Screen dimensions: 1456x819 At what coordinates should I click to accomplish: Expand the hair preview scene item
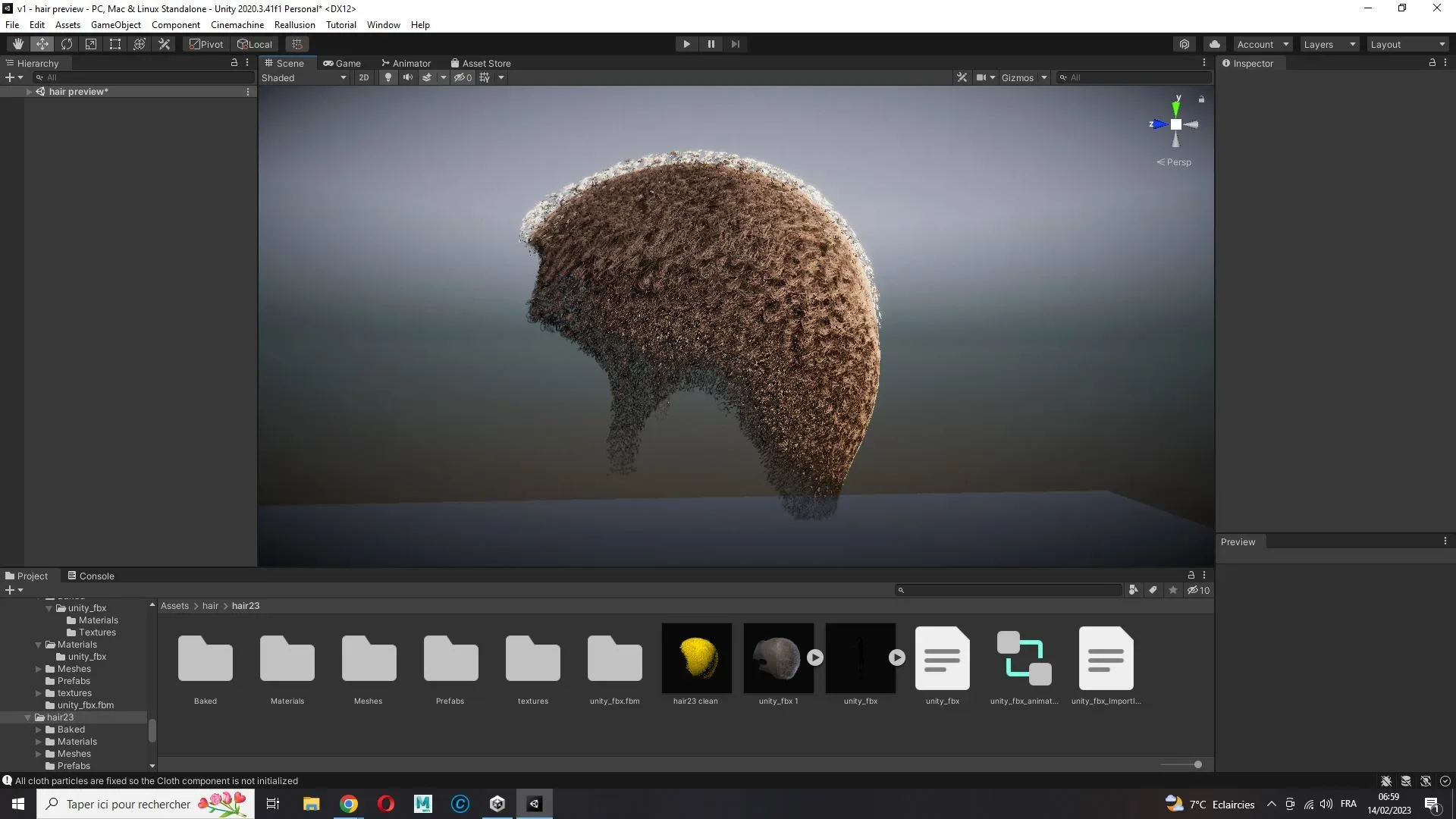point(29,92)
